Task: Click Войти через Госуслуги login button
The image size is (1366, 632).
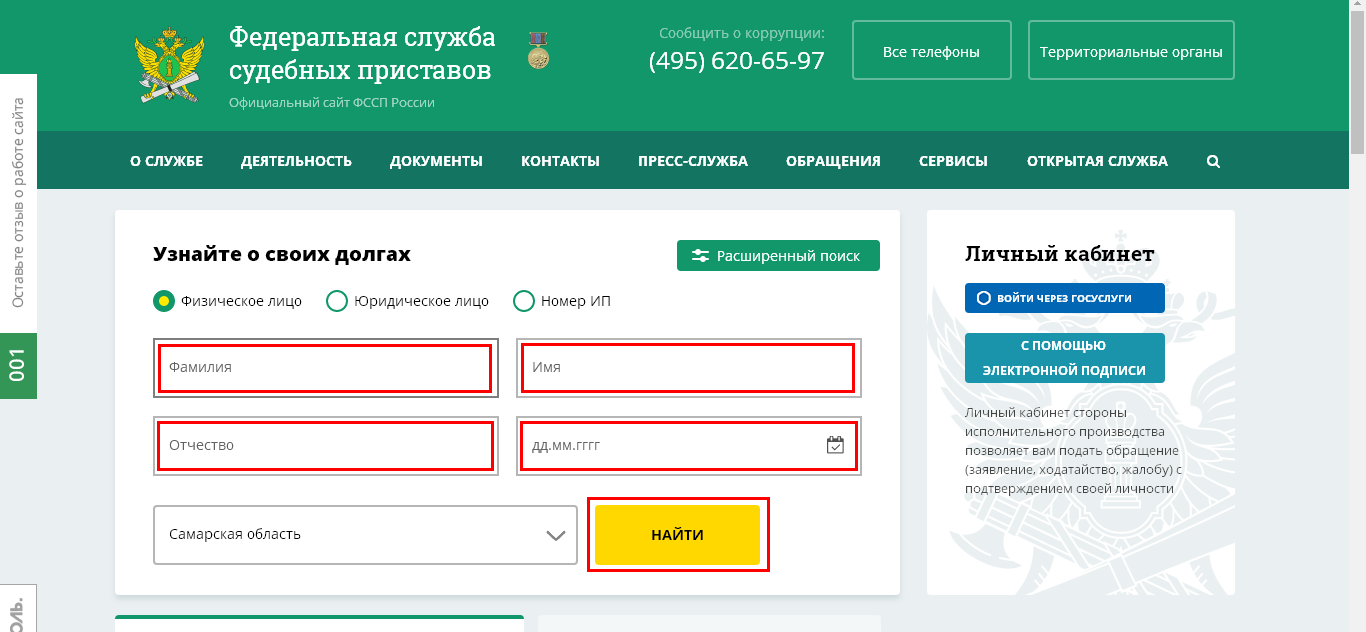Action: pyautogui.click(x=1064, y=298)
